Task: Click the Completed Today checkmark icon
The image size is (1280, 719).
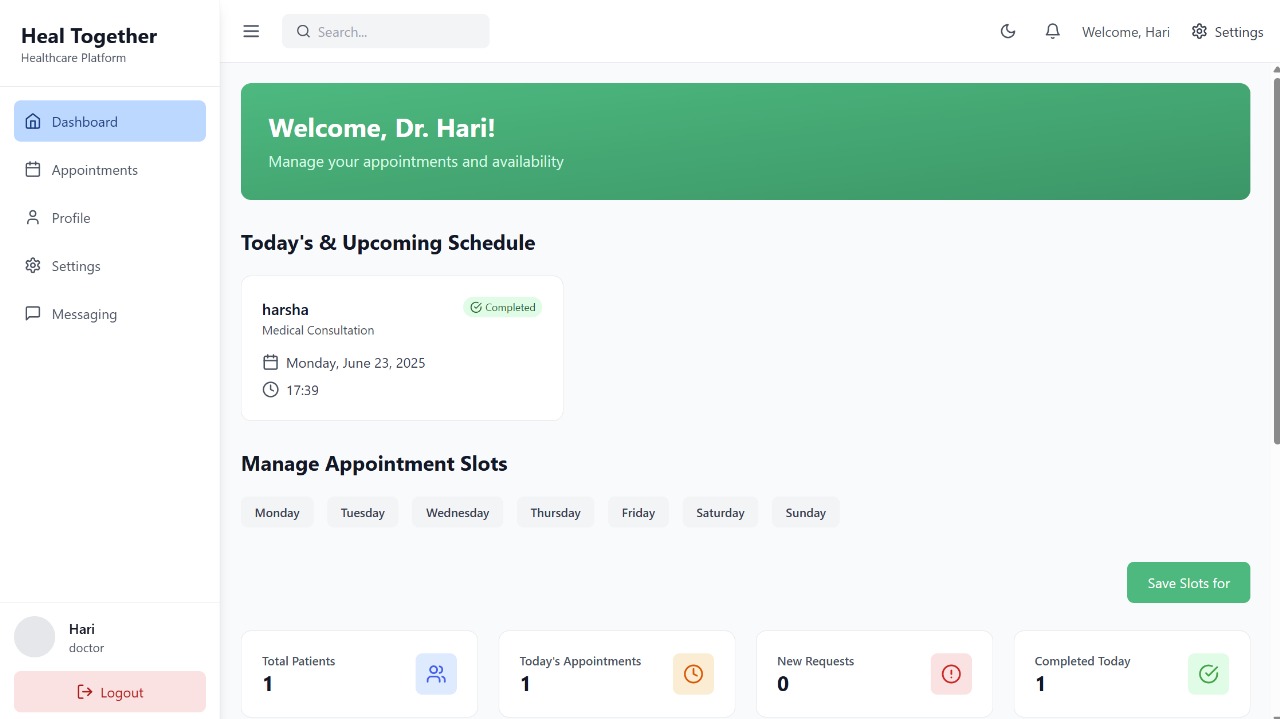Action: tap(1208, 674)
